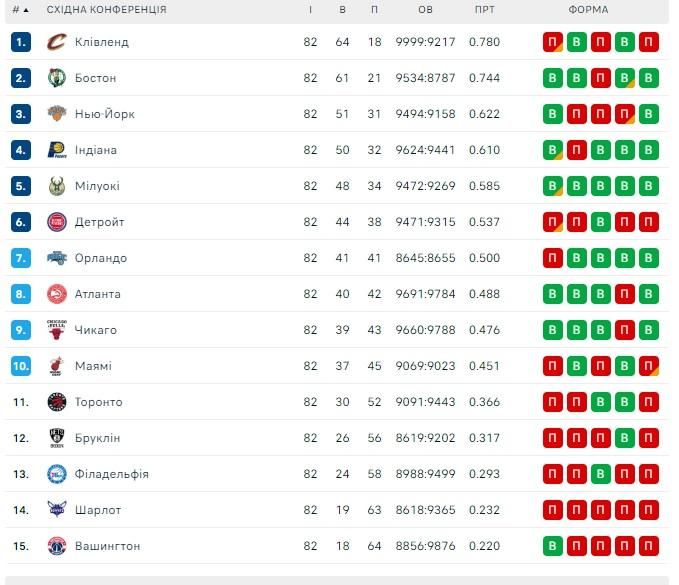Click the Detroit Pistons team logo
This screenshot has height=585, width=679.
tap(56, 222)
